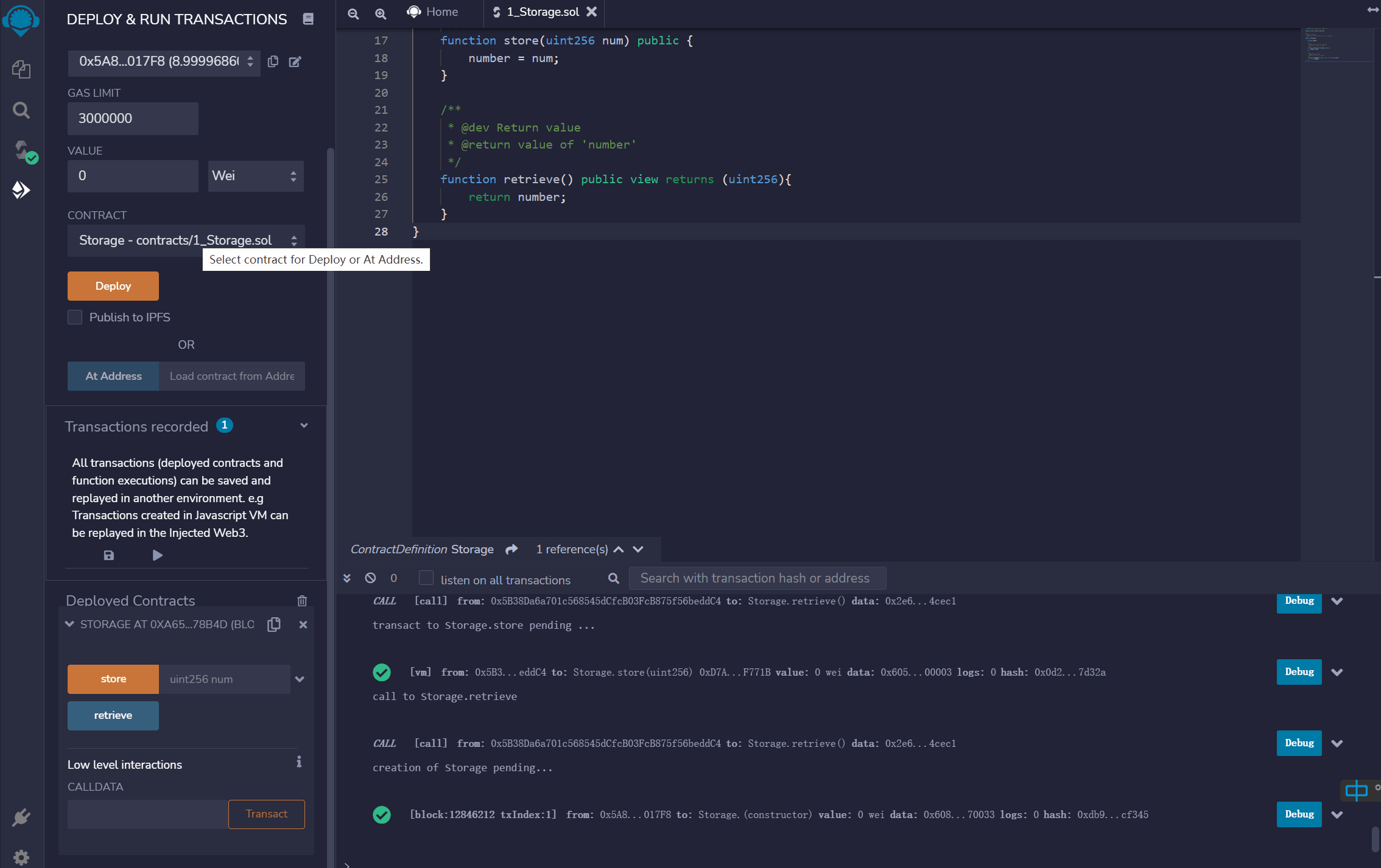
Task: Switch to the Home tab
Action: coord(433,12)
